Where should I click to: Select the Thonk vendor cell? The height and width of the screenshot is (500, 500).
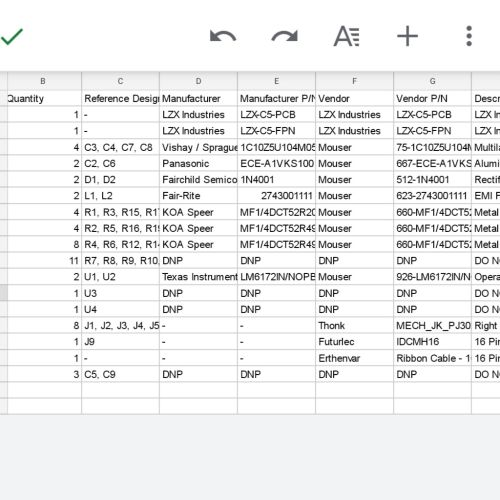click(x=355, y=326)
